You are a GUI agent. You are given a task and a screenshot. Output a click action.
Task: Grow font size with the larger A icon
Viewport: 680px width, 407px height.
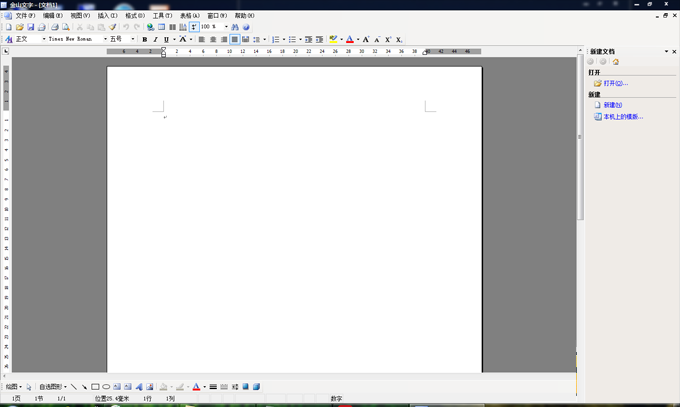(x=366, y=39)
